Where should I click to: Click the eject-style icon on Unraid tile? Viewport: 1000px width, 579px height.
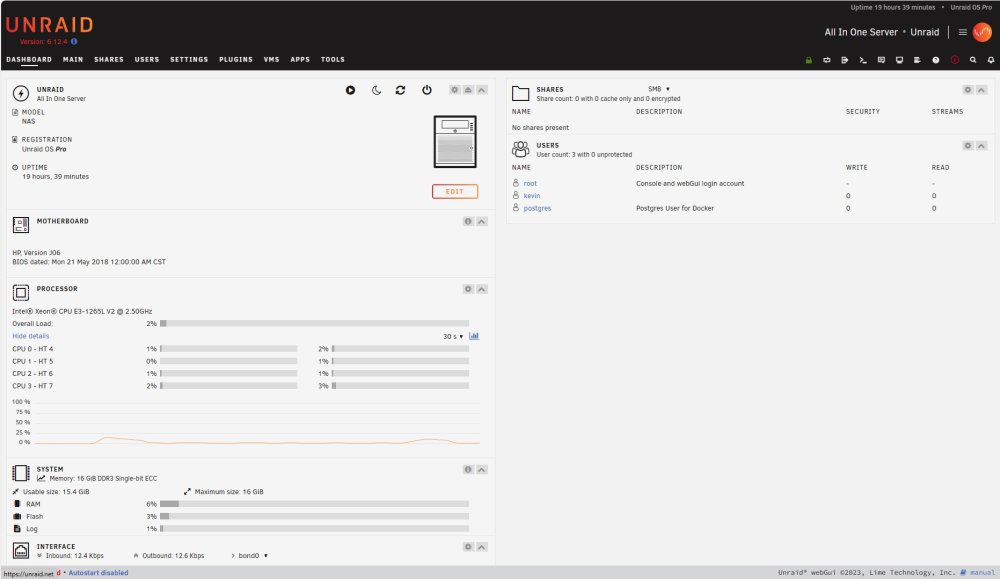pos(468,90)
